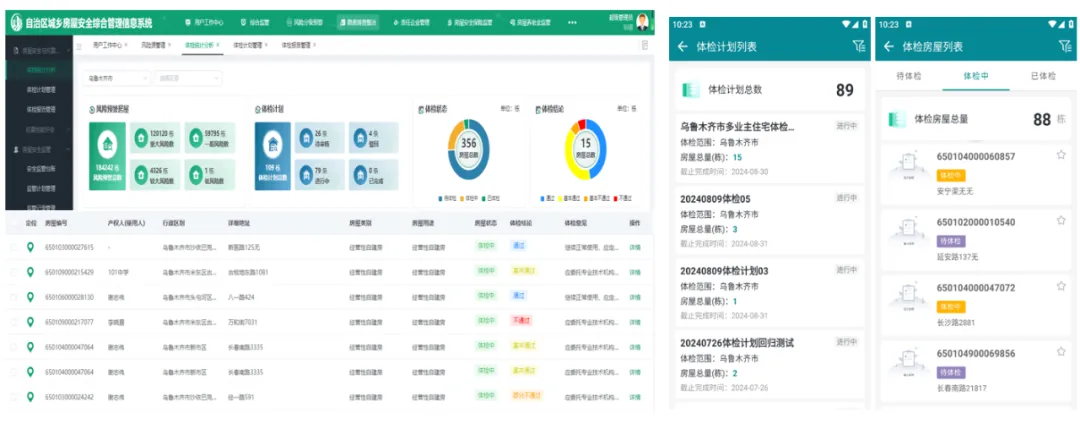1080x429 pixels.
Task: Click the icon on the 26 待审核 card
Action: tap(306, 137)
